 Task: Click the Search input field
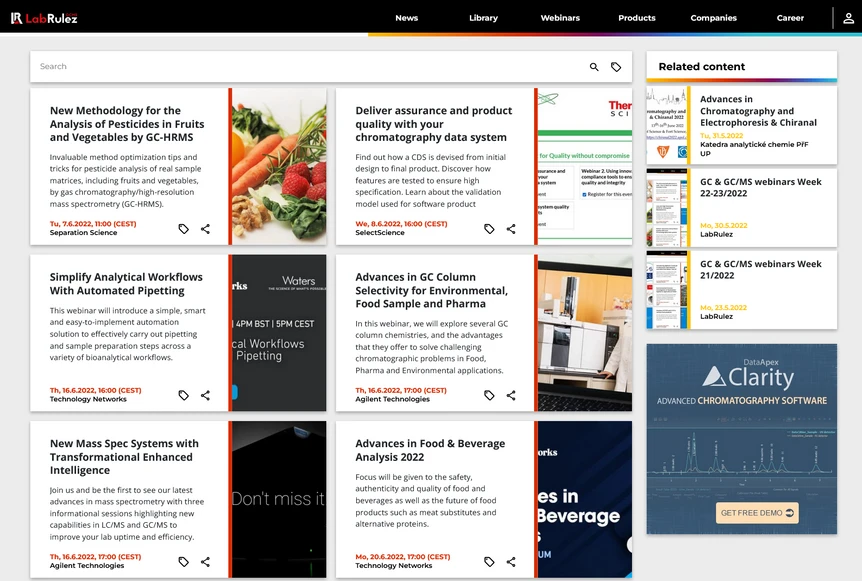(x=308, y=67)
